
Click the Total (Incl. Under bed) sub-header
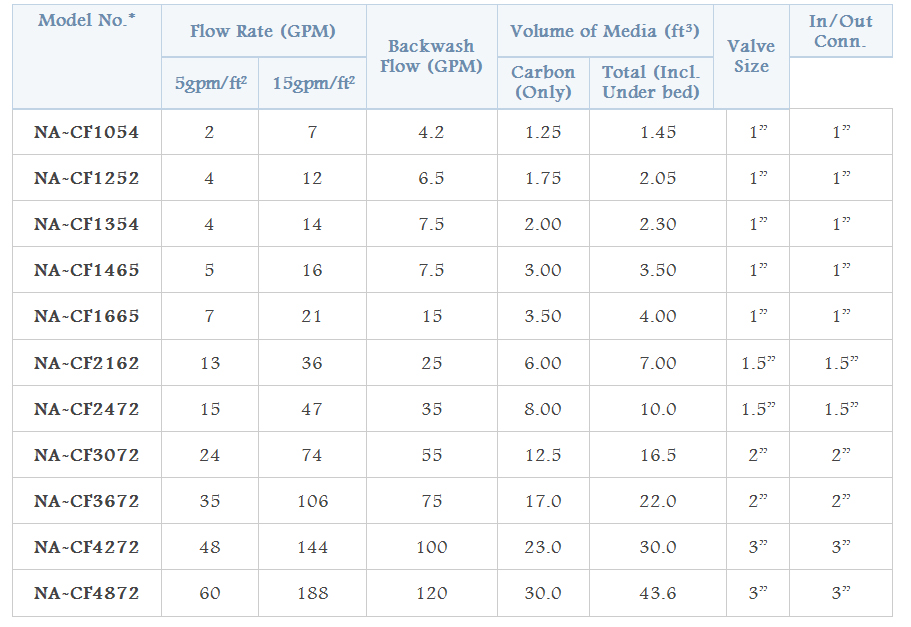pos(657,82)
